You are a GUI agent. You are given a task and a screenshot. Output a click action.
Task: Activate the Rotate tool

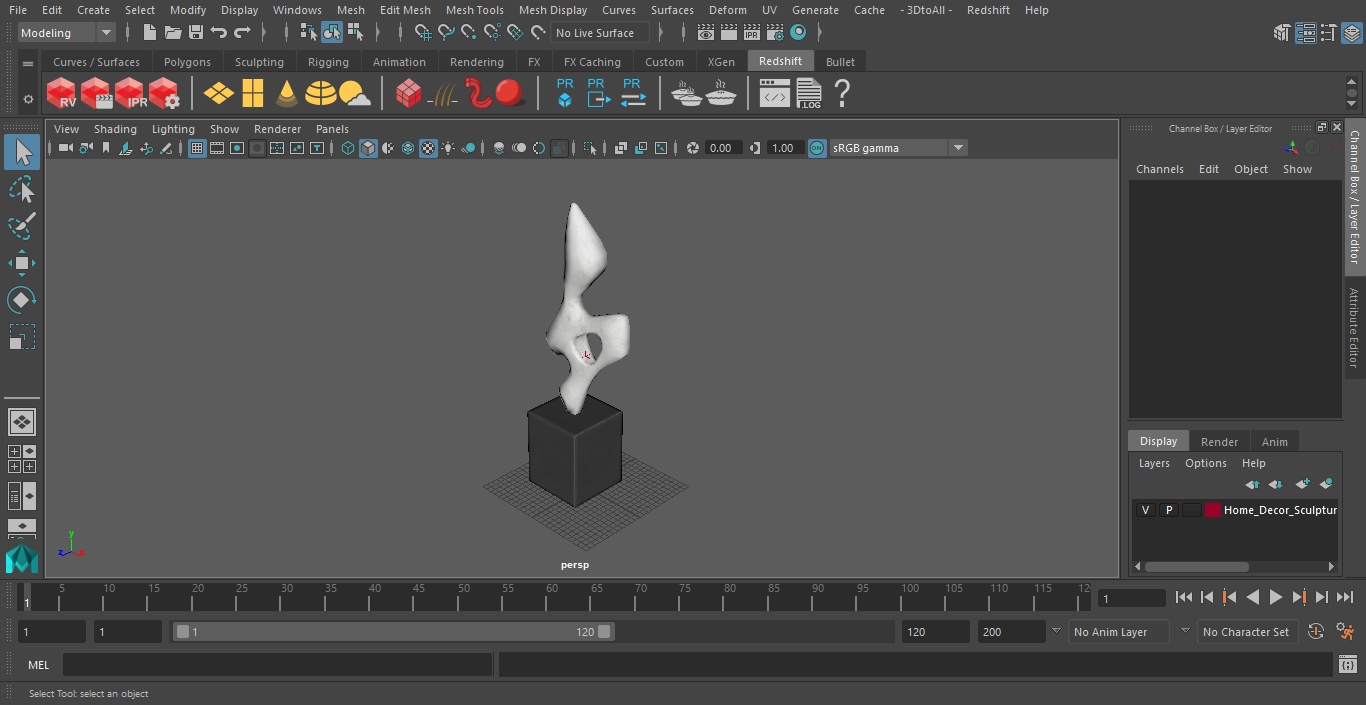click(x=21, y=300)
